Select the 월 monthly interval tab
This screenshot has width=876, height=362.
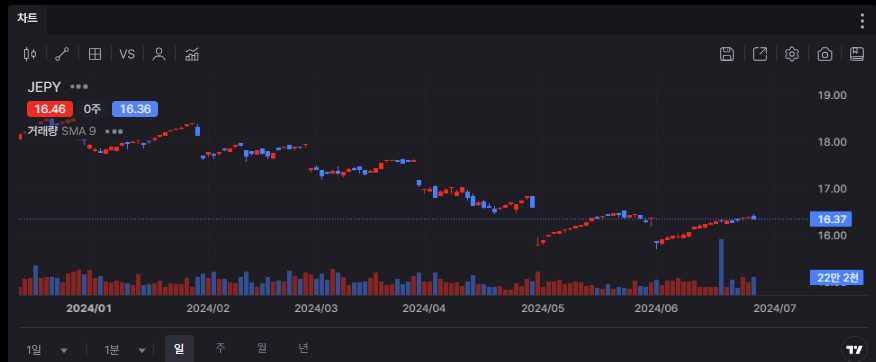pyautogui.click(x=261, y=348)
